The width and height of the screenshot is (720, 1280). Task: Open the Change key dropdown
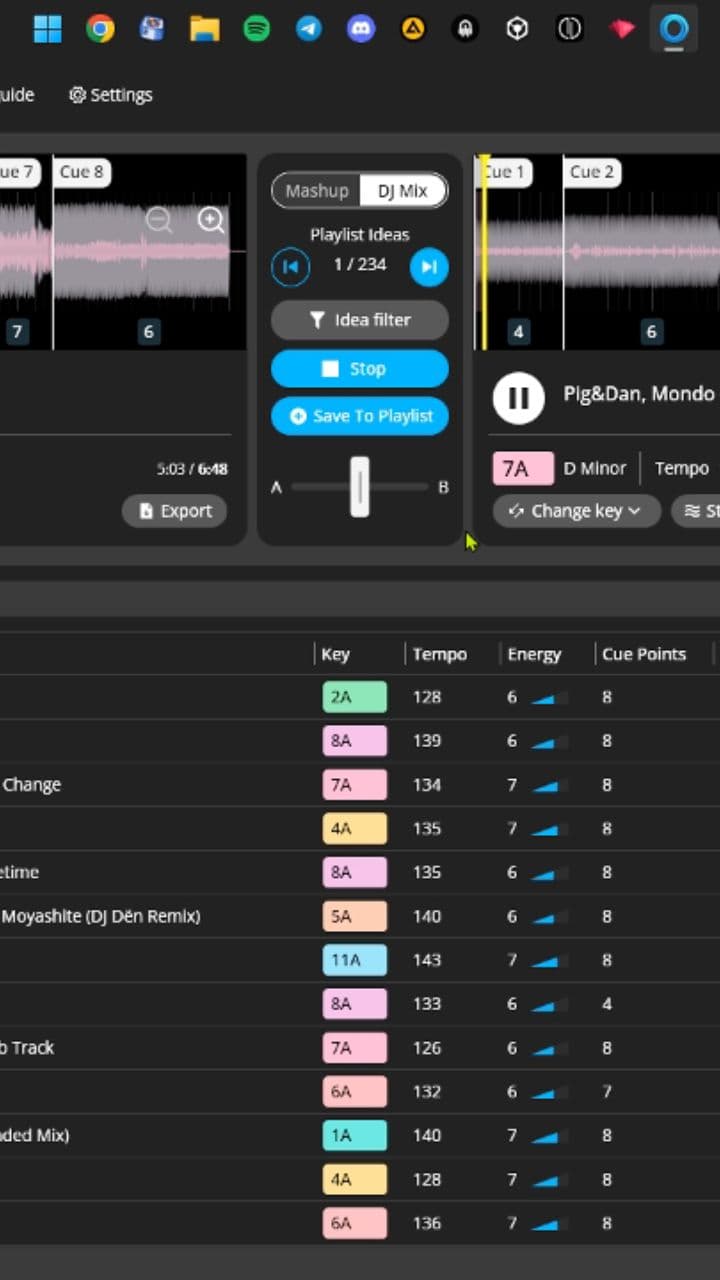point(576,511)
